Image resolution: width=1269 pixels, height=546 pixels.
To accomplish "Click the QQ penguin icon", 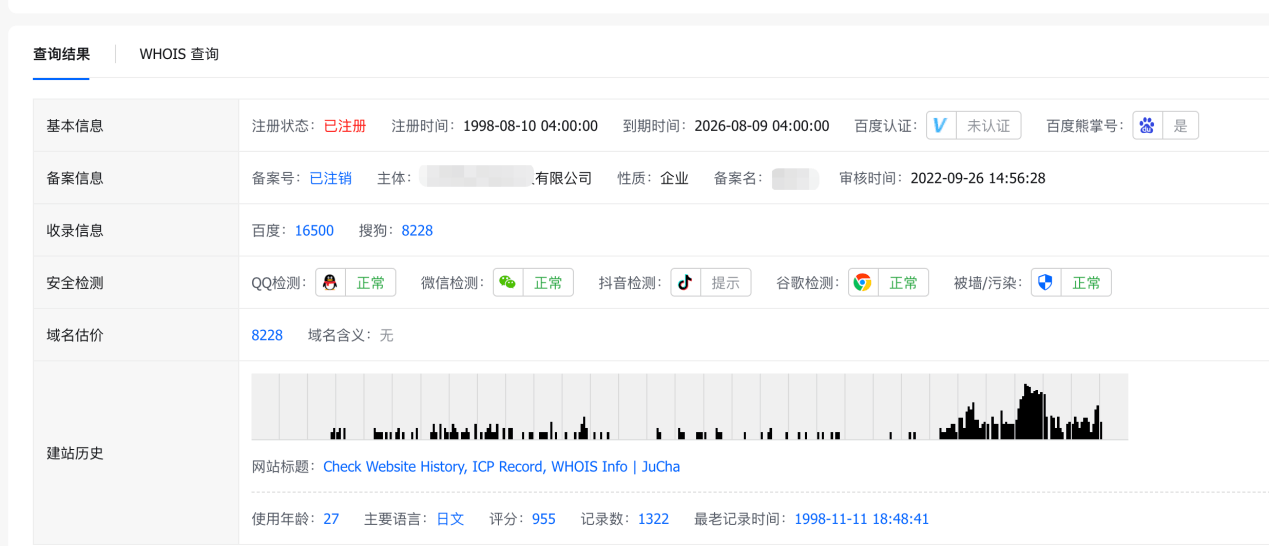I will click(x=330, y=283).
